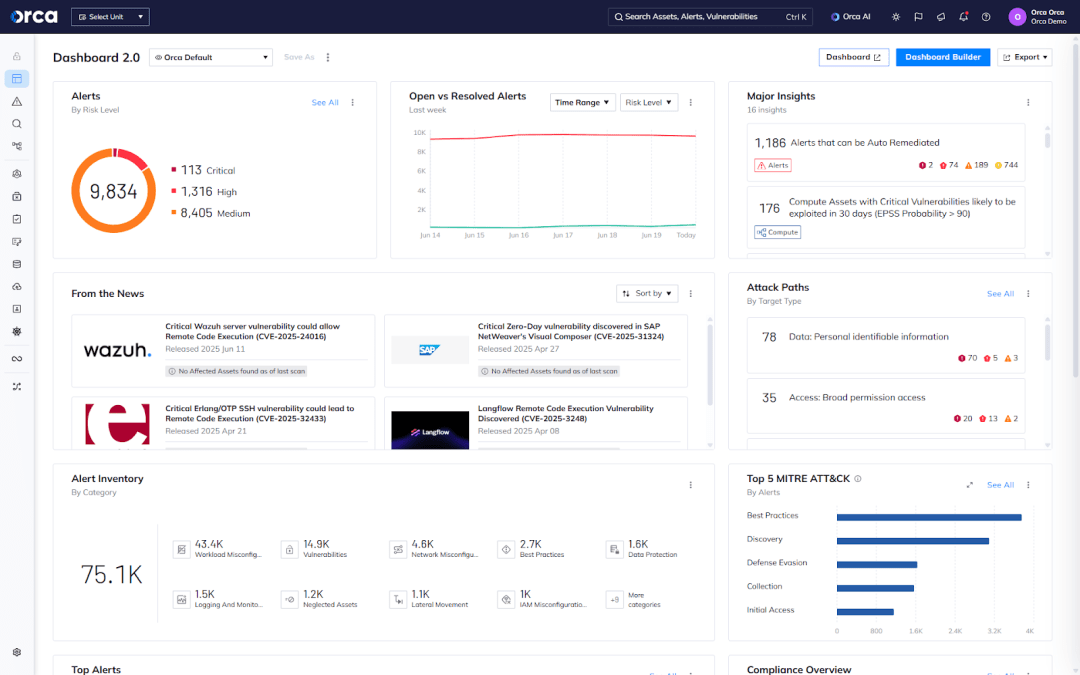Click See All in Top 5 MITRE ATT&CK
Screen dimensions: 1080x675
[1000, 485]
